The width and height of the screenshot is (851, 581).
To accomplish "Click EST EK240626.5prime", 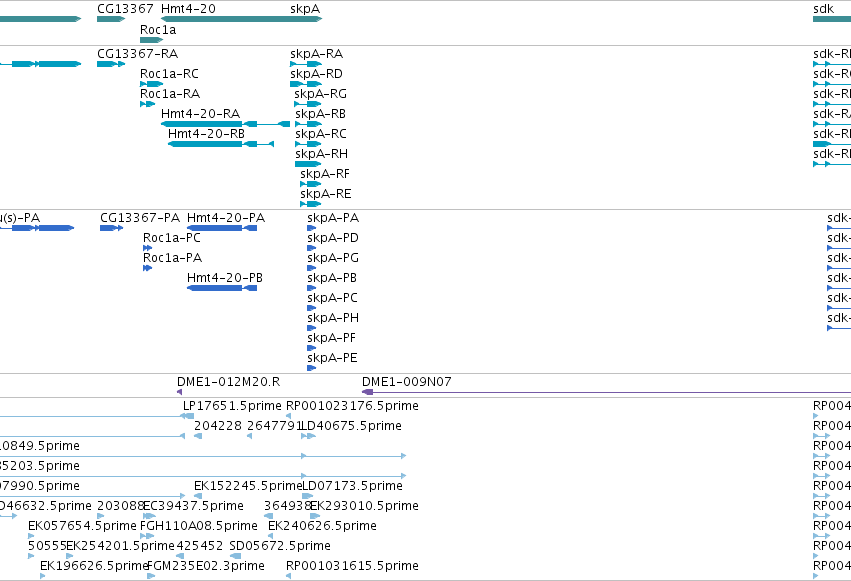I will [322, 526].
